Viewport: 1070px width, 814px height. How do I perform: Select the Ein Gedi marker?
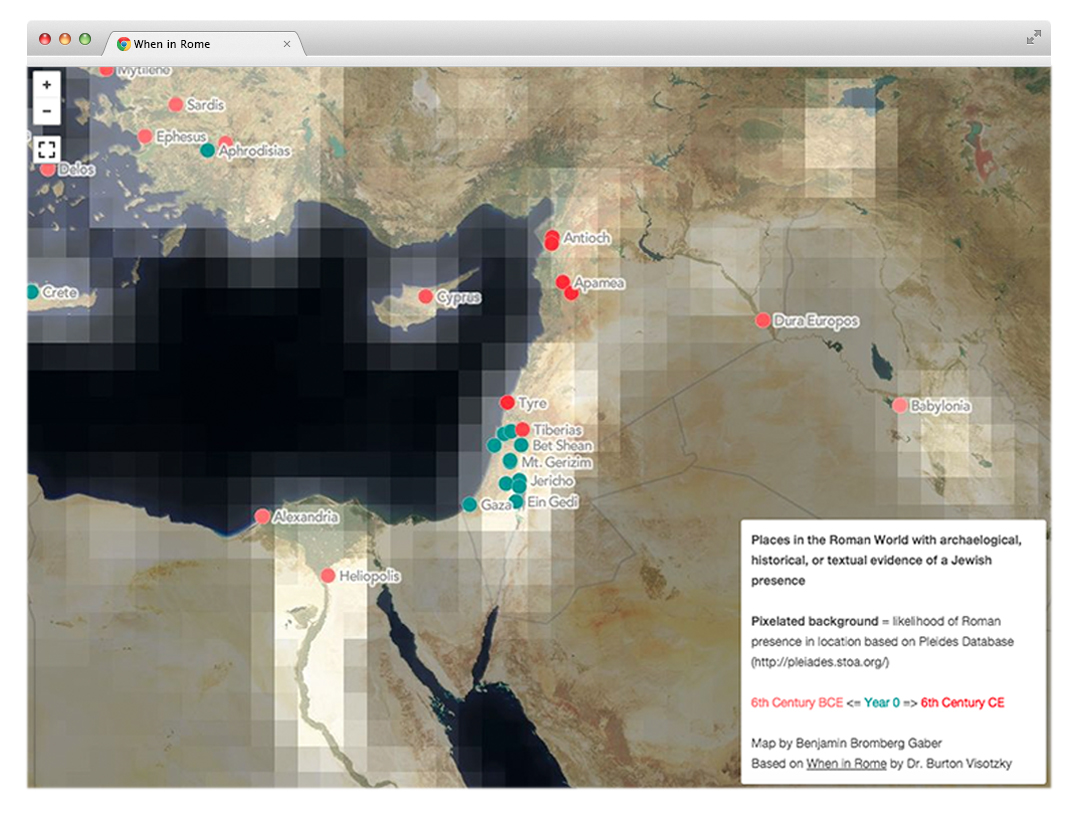click(x=517, y=502)
